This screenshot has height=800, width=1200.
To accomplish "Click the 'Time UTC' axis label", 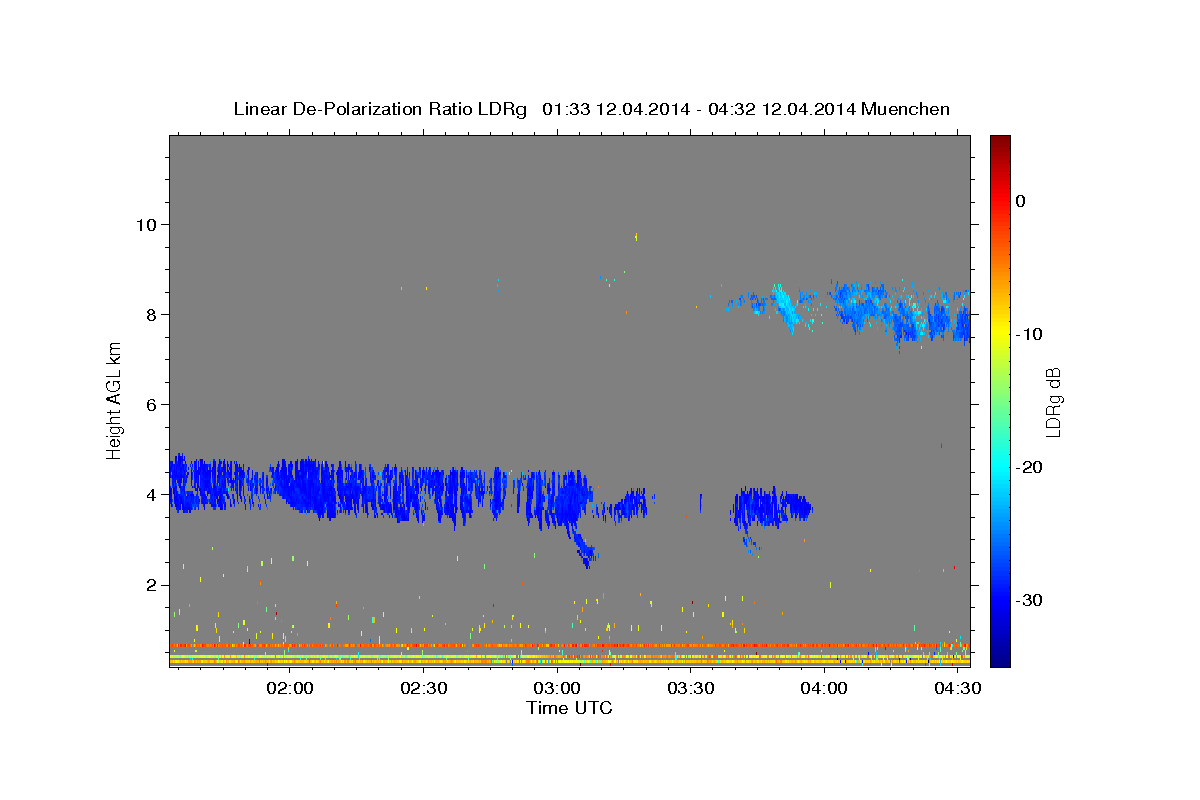I will tap(569, 708).
